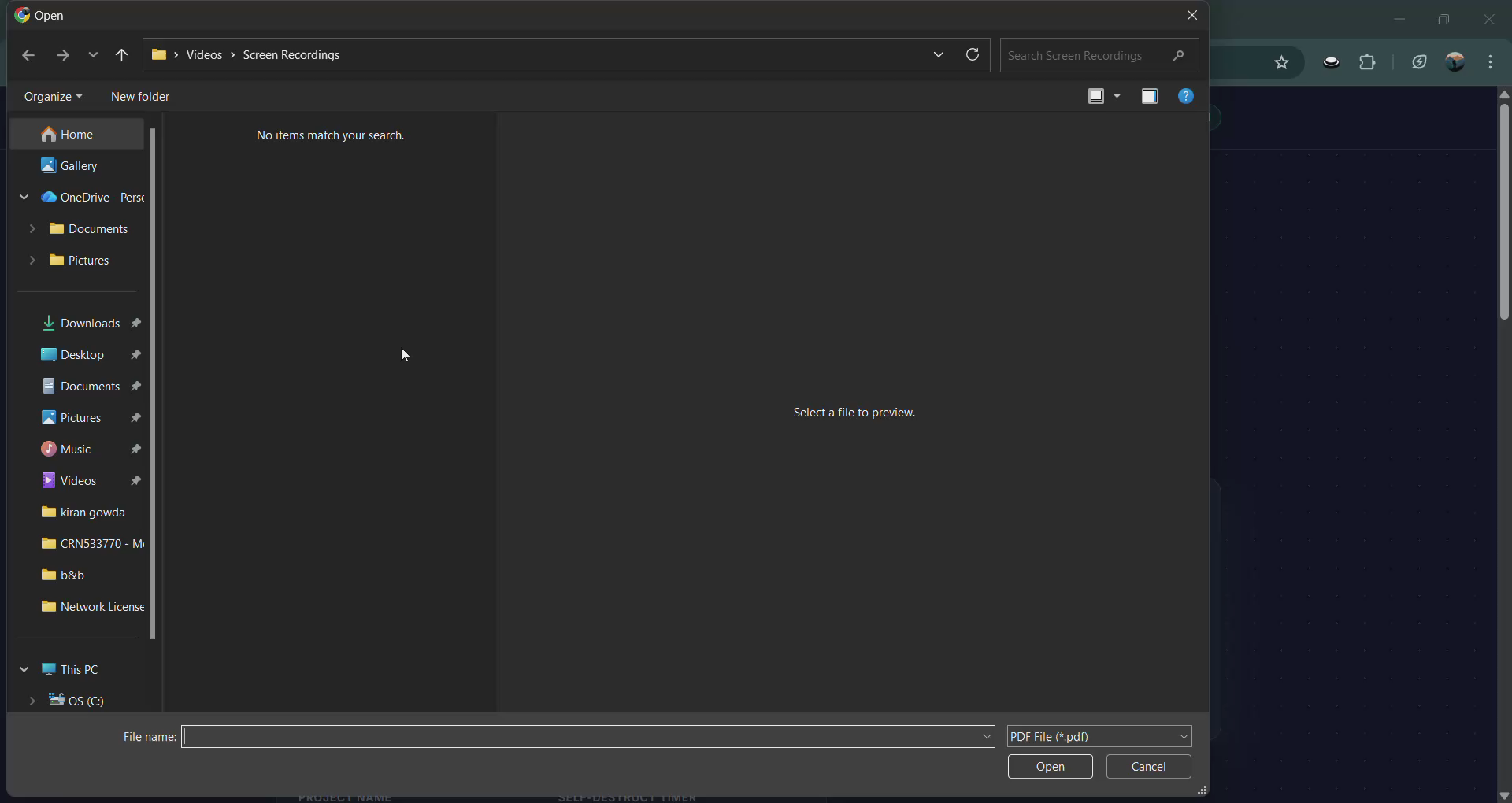Open the file type dropdown showing PDF File
The image size is (1512, 803).
[x=1099, y=736]
